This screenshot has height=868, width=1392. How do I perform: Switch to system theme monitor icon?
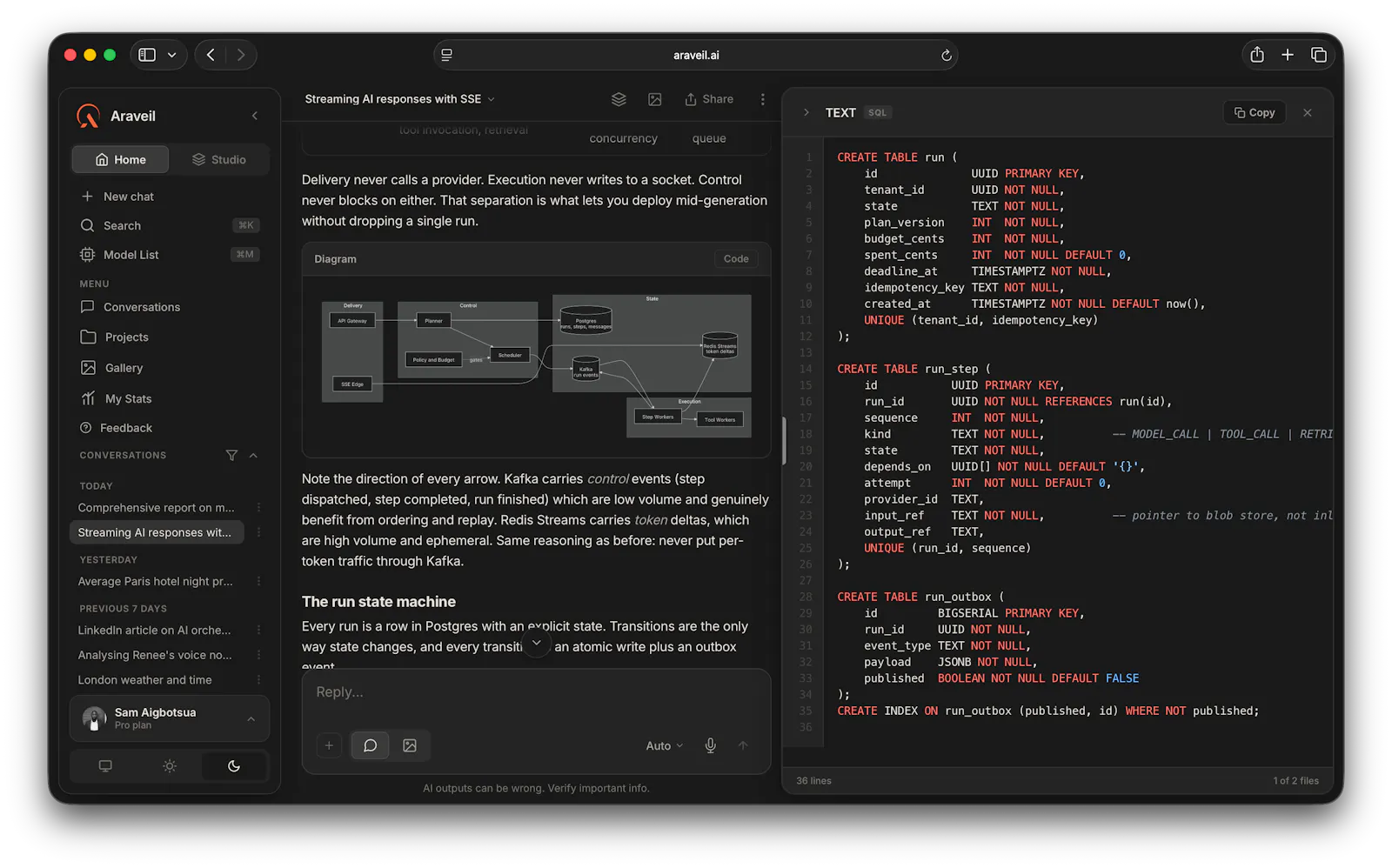[x=105, y=766]
